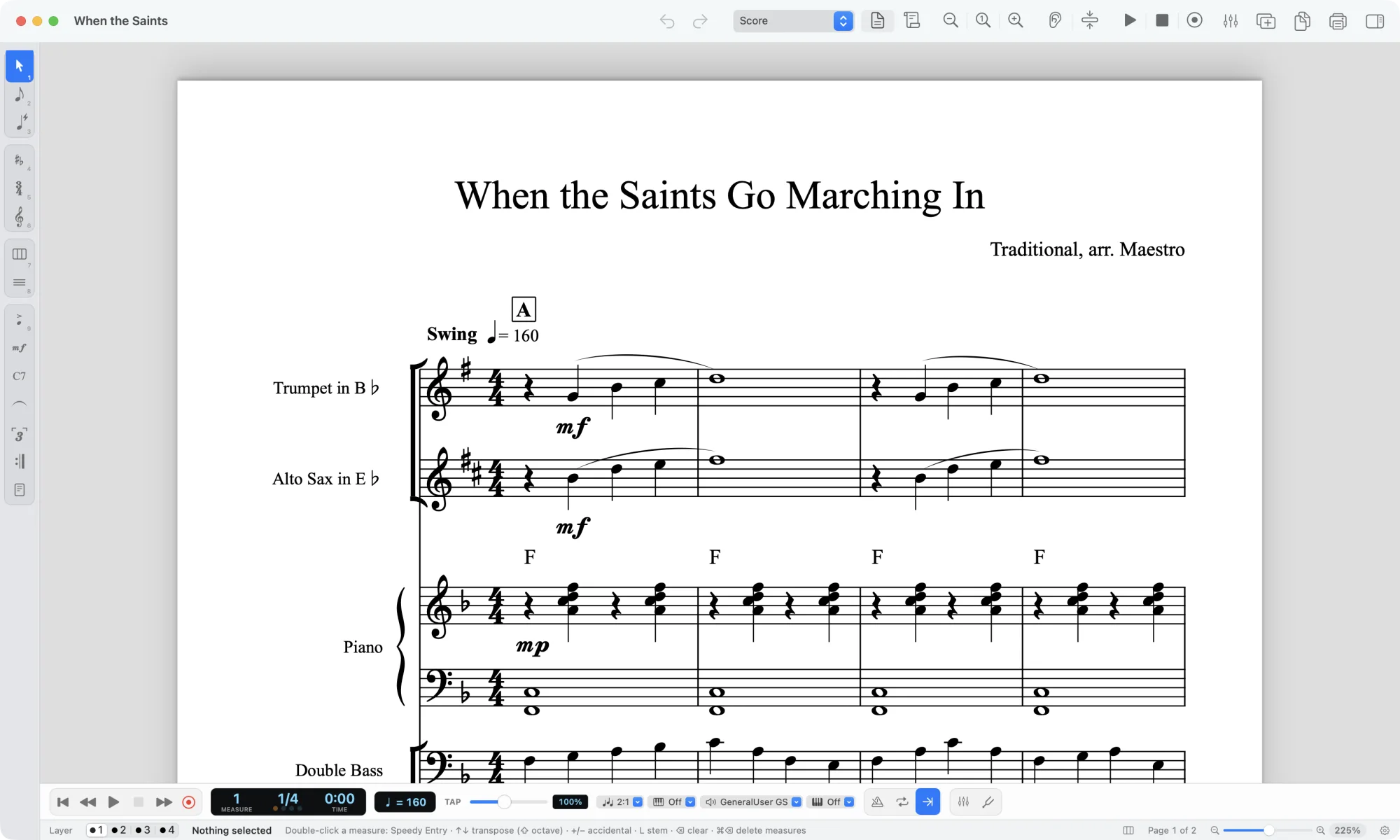The height and width of the screenshot is (840, 1400).
Task: Select the articulation accent tool
Action: pyautogui.click(x=20, y=319)
